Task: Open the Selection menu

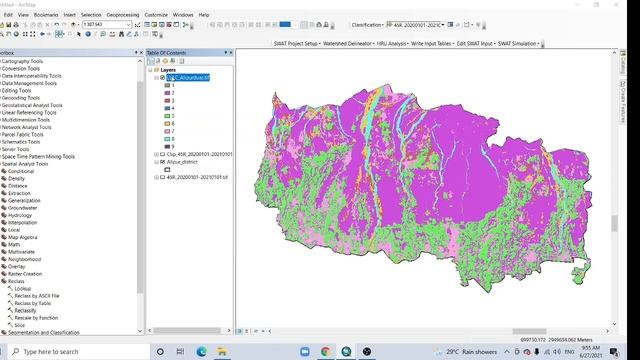Action: 91,15
